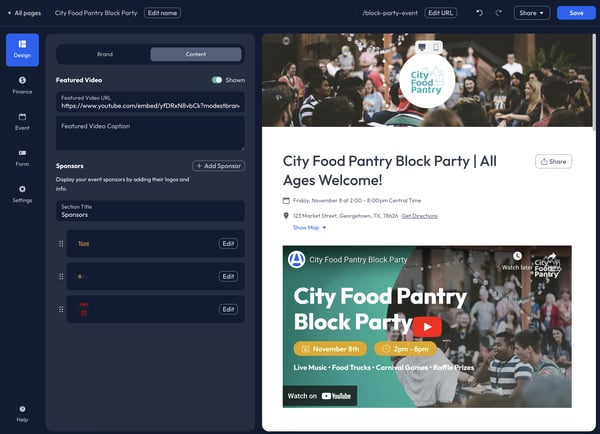Expand the Show Map dropdown

pos(309,228)
